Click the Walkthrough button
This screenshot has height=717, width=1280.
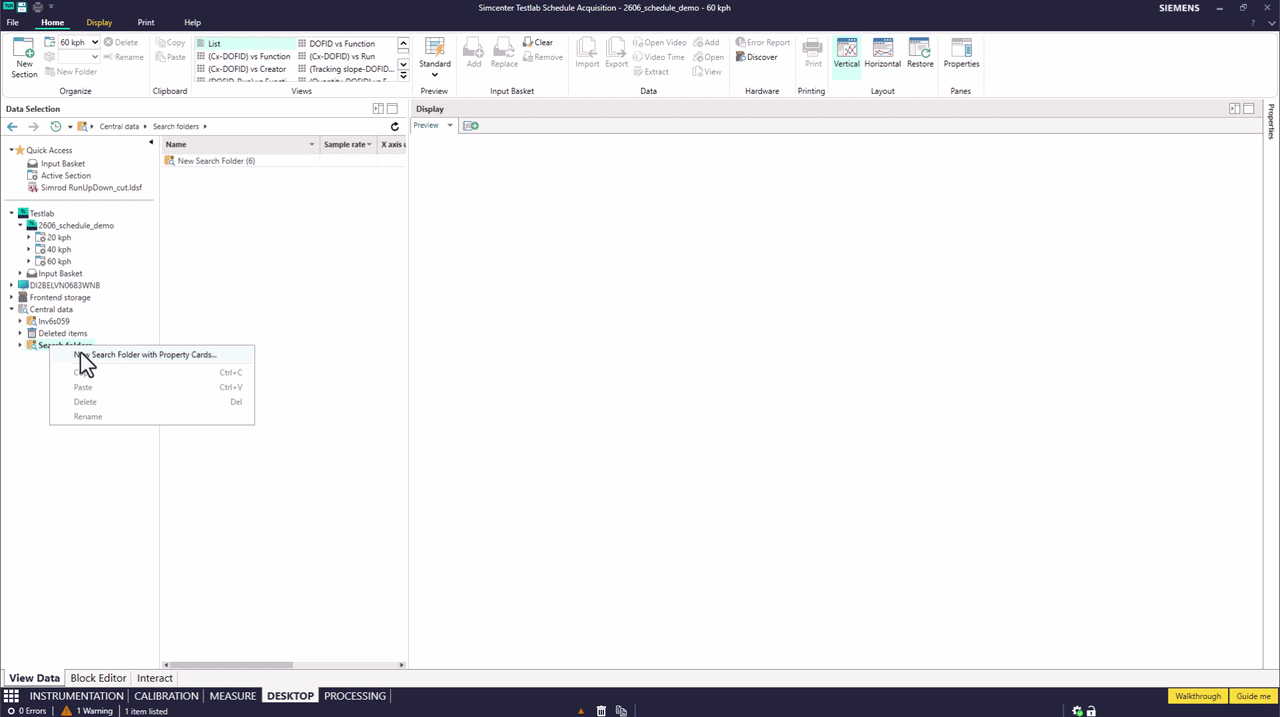coord(1198,696)
